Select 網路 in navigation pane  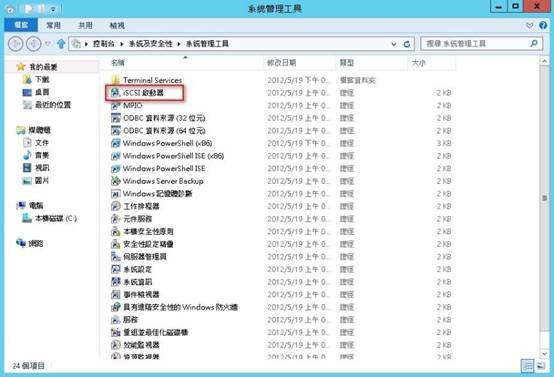[36, 243]
